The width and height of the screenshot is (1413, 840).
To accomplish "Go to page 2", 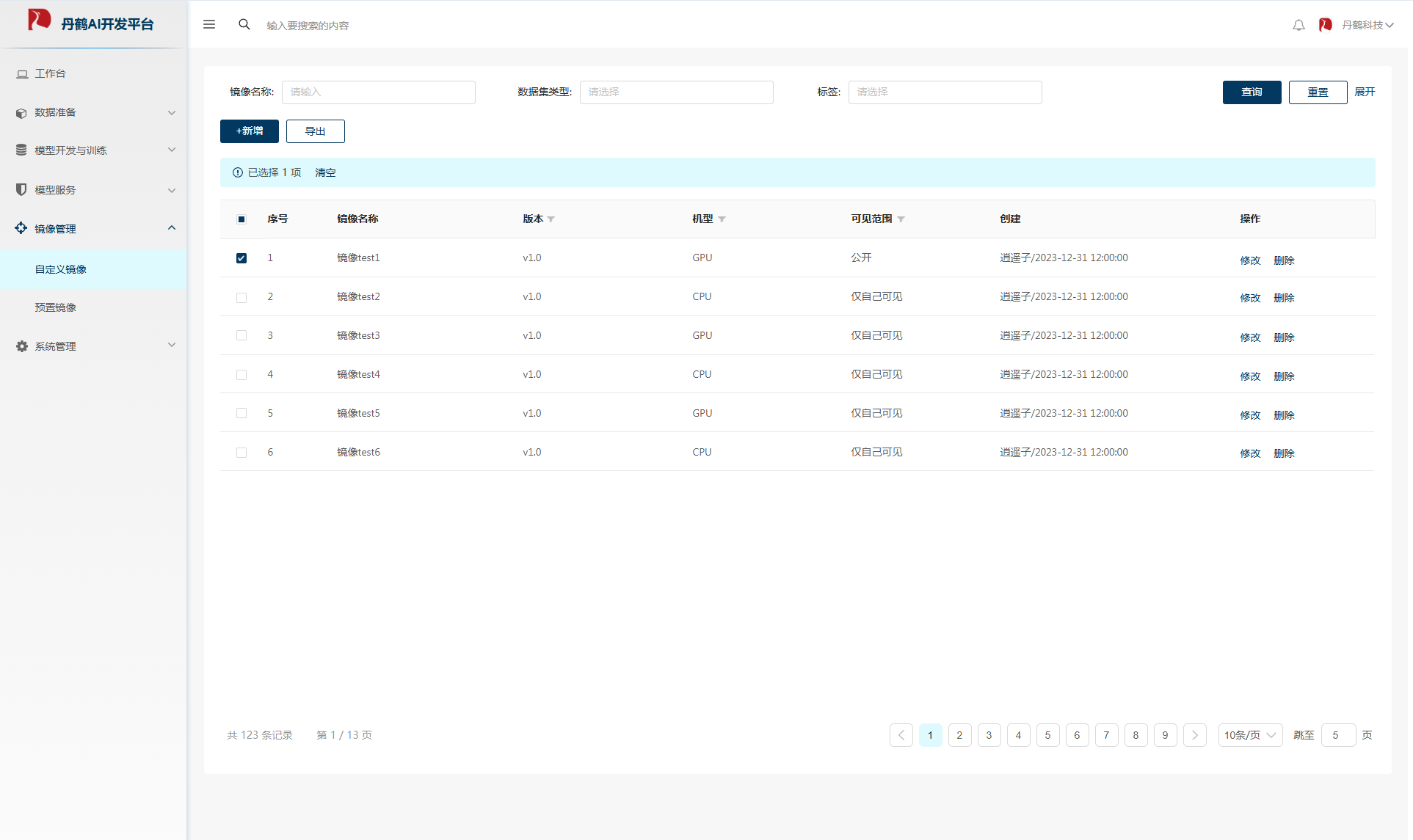I will point(959,735).
